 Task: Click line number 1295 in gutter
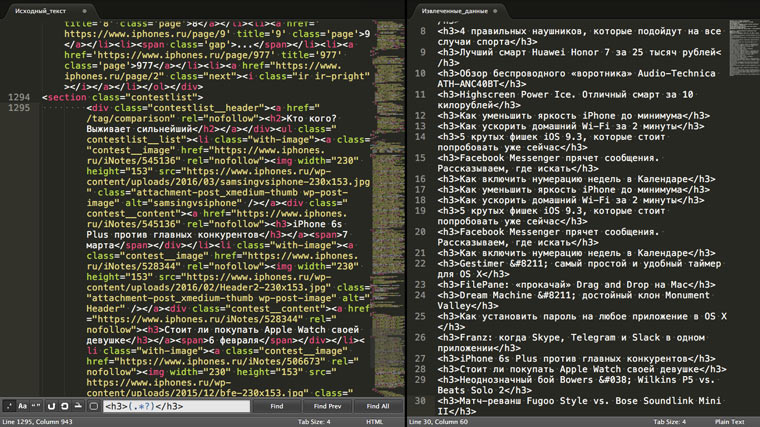(19, 106)
